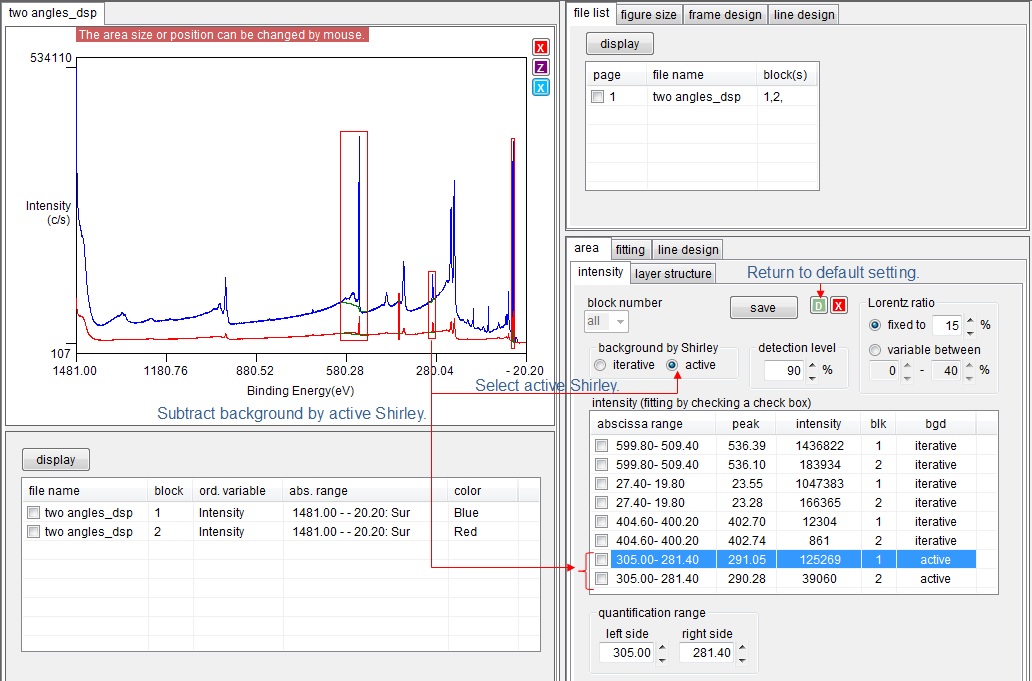Tick the page 1 checkbox in file list
1032x681 pixels.
598,97
